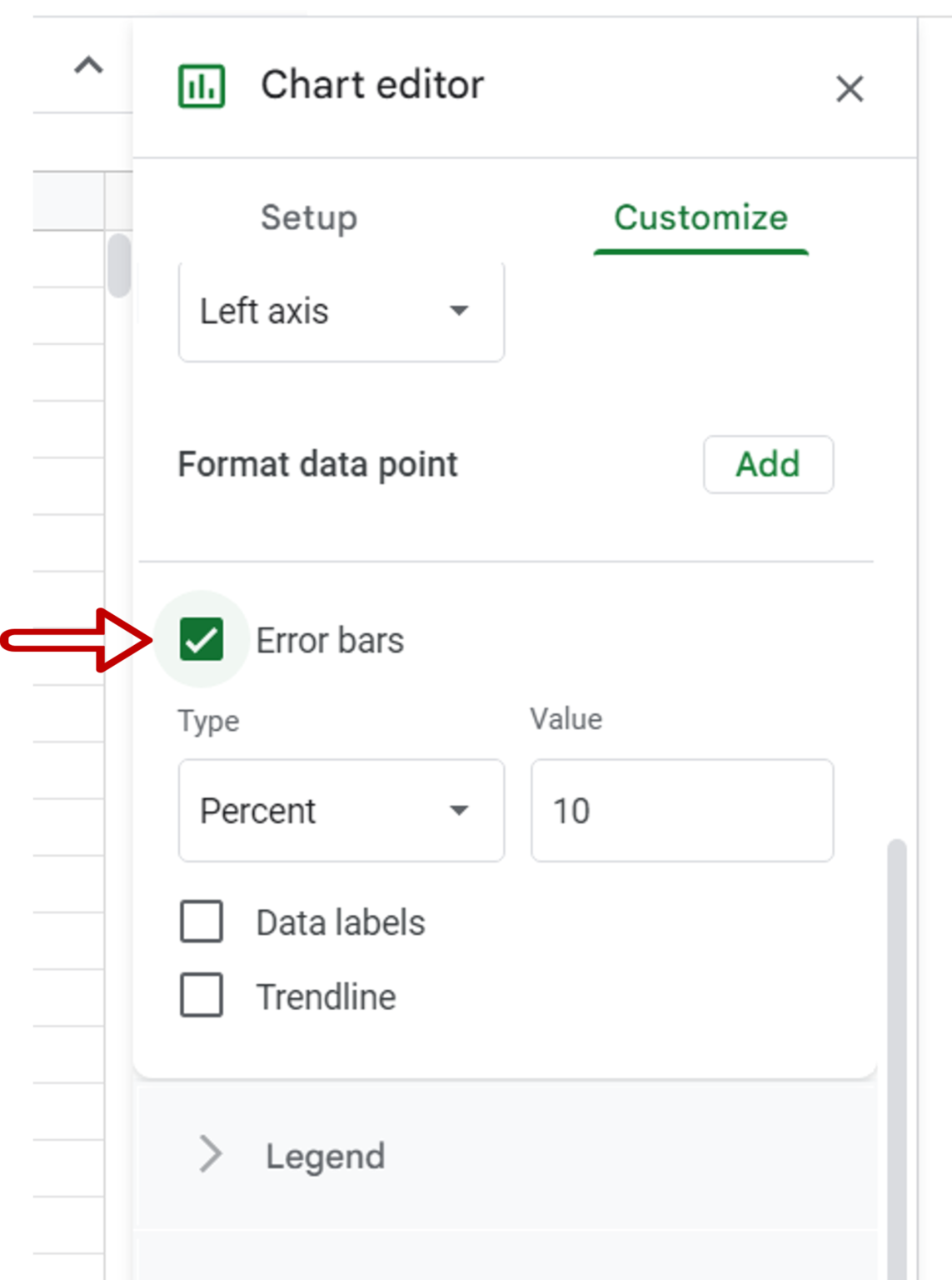Close the Chart editor panel
The width and height of the screenshot is (952, 1280).
tap(850, 89)
